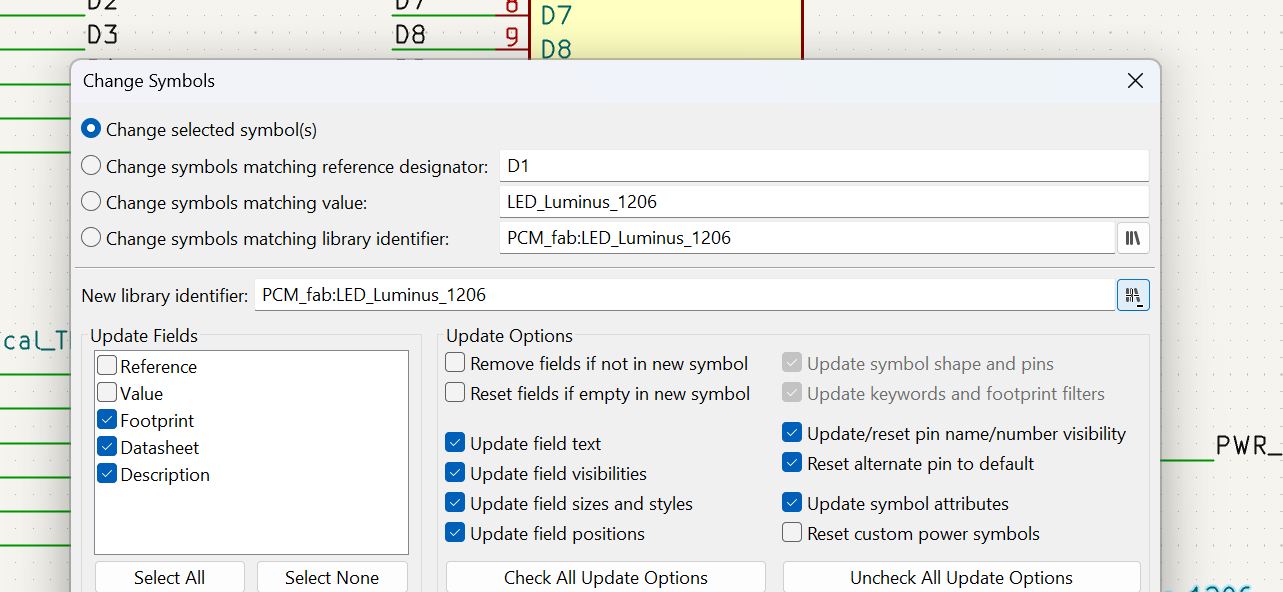Enable "Reset custom power symbols"

click(x=793, y=534)
